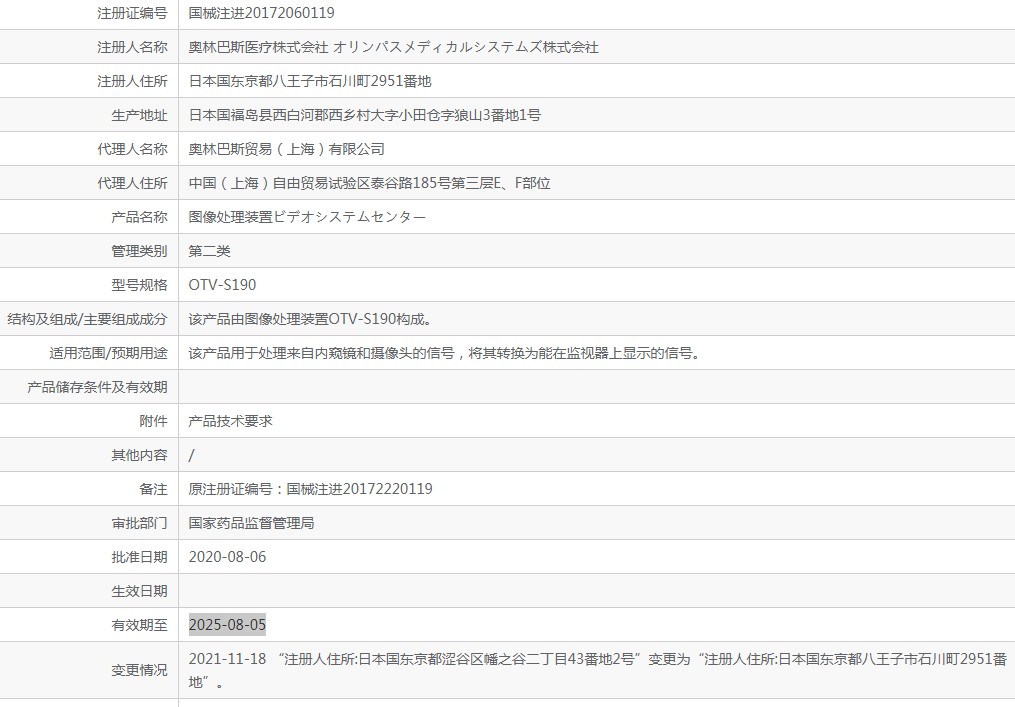Select the 变更情况 label
The height and width of the screenshot is (707, 1015).
point(139,670)
